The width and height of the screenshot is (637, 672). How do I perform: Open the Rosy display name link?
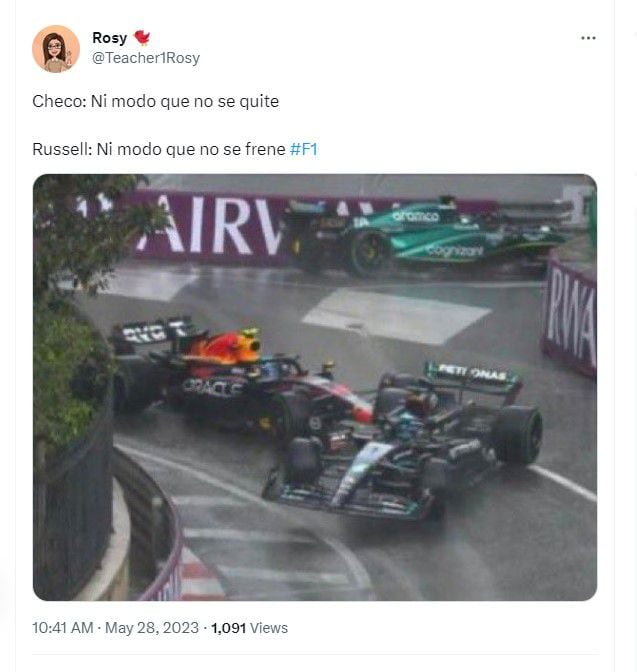pos(110,38)
